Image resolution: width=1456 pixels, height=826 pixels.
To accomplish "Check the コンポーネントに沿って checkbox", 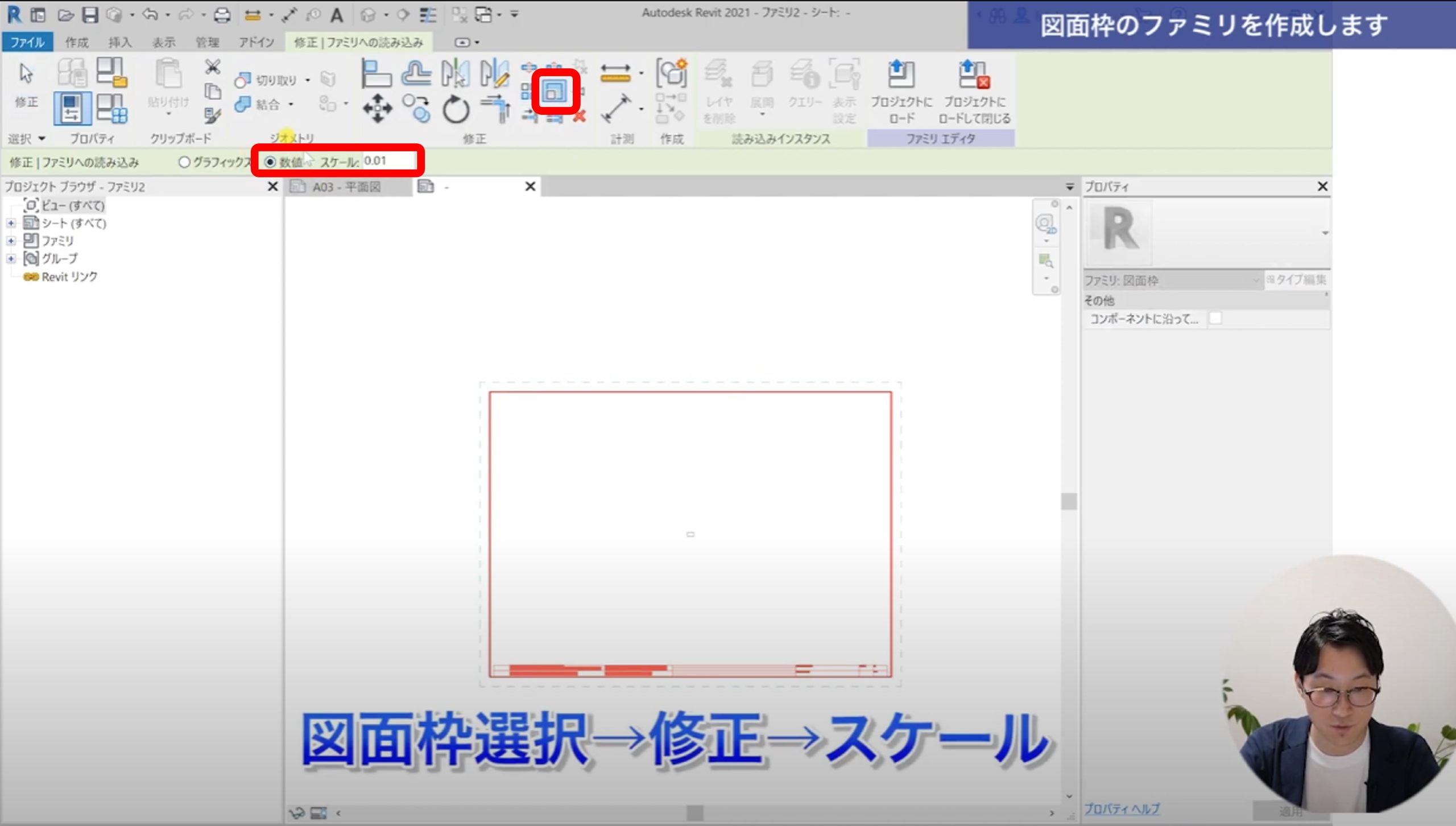I will tap(1215, 319).
